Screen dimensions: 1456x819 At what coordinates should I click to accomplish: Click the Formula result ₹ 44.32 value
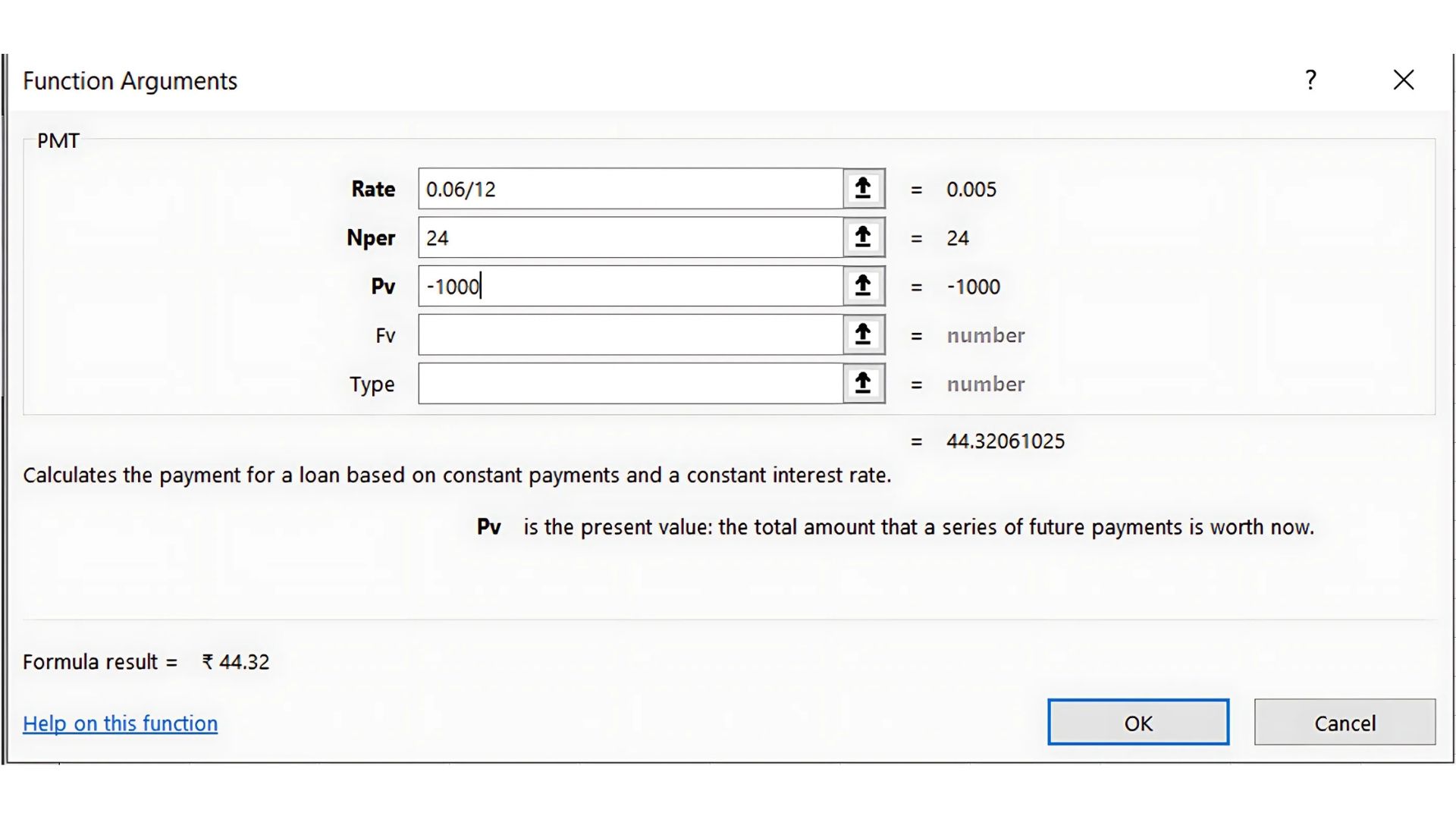click(235, 662)
